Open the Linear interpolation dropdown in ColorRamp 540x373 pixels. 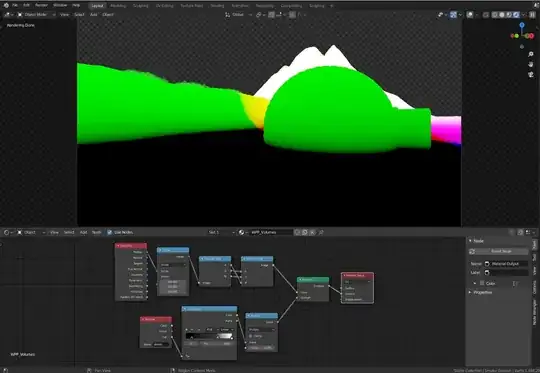pyautogui.click(x=226, y=330)
